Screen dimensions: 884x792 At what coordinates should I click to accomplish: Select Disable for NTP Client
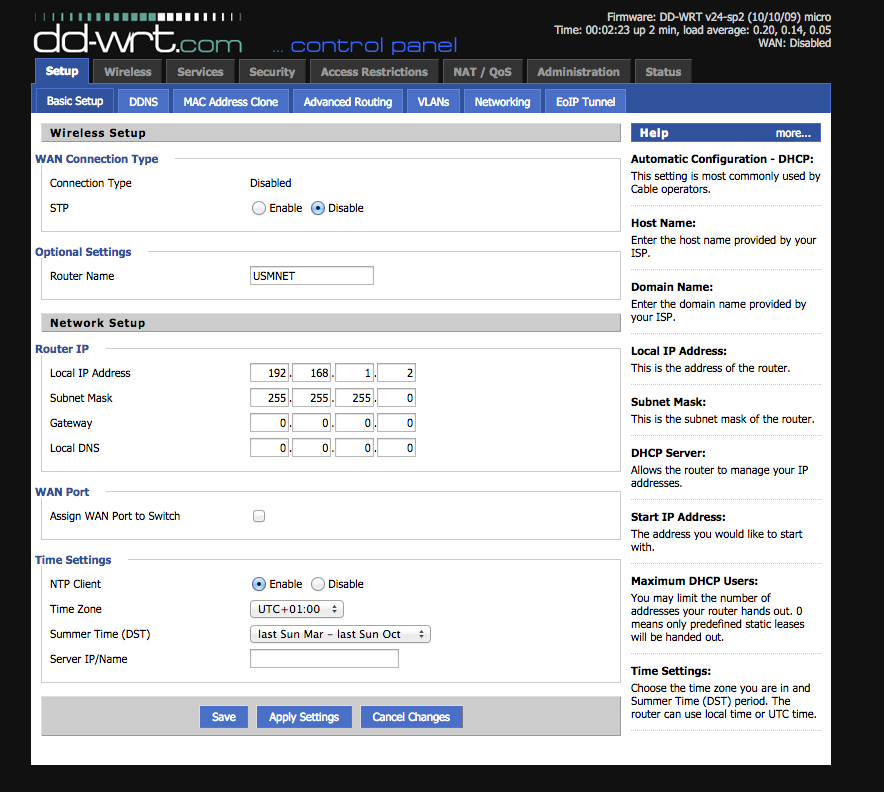[x=318, y=584]
